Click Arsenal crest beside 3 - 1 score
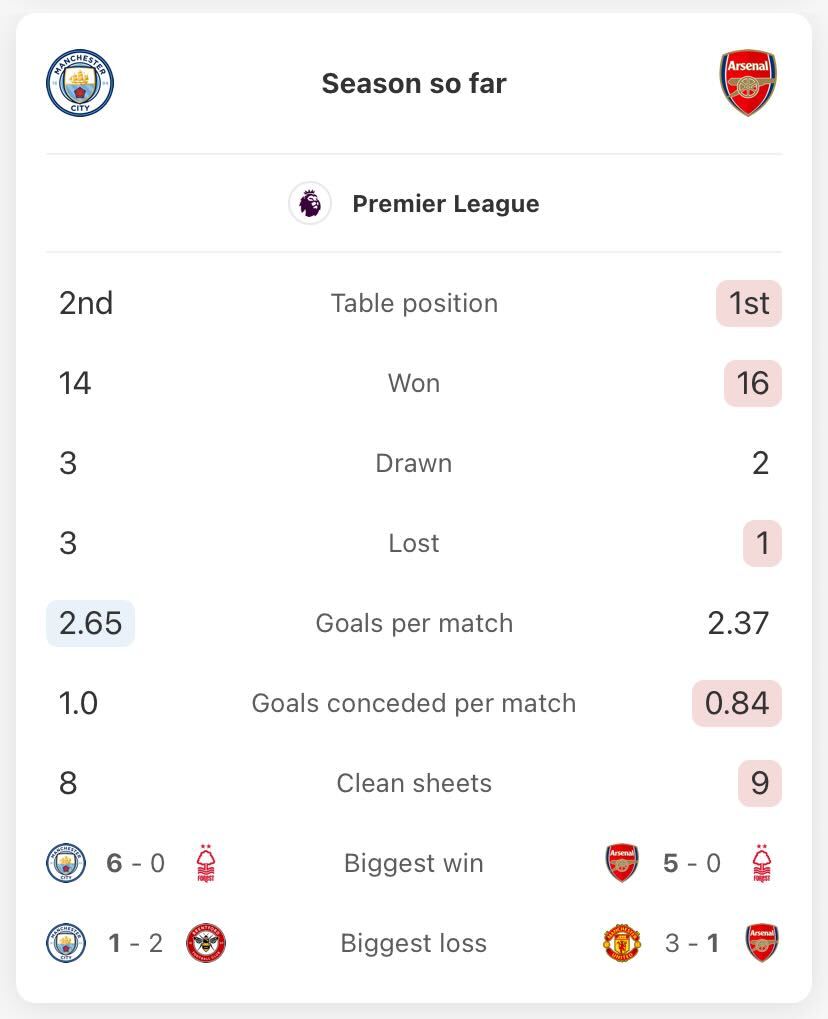 click(762, 943)
